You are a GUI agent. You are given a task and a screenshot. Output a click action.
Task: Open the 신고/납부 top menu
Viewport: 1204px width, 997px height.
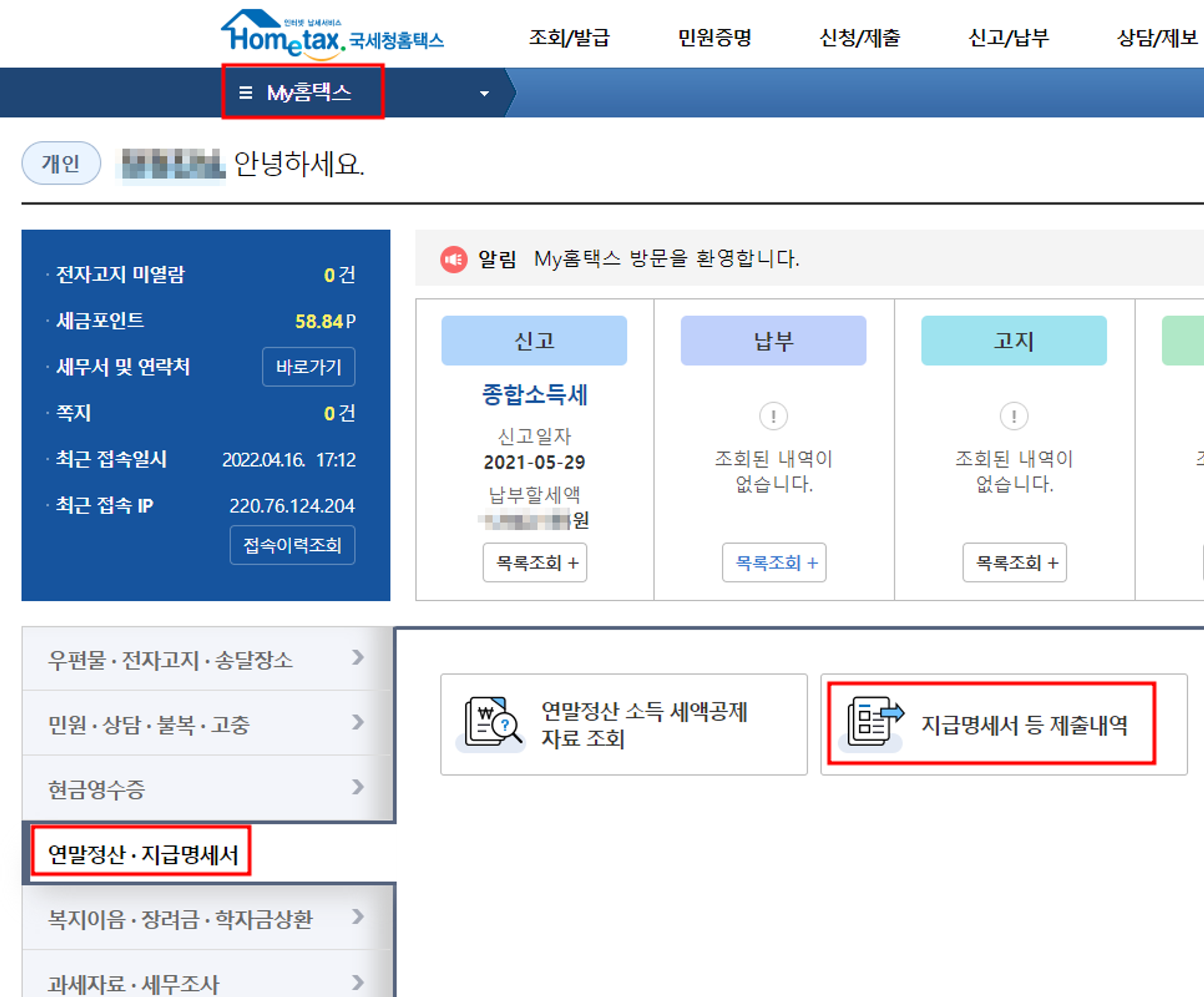coord(1008,38)
